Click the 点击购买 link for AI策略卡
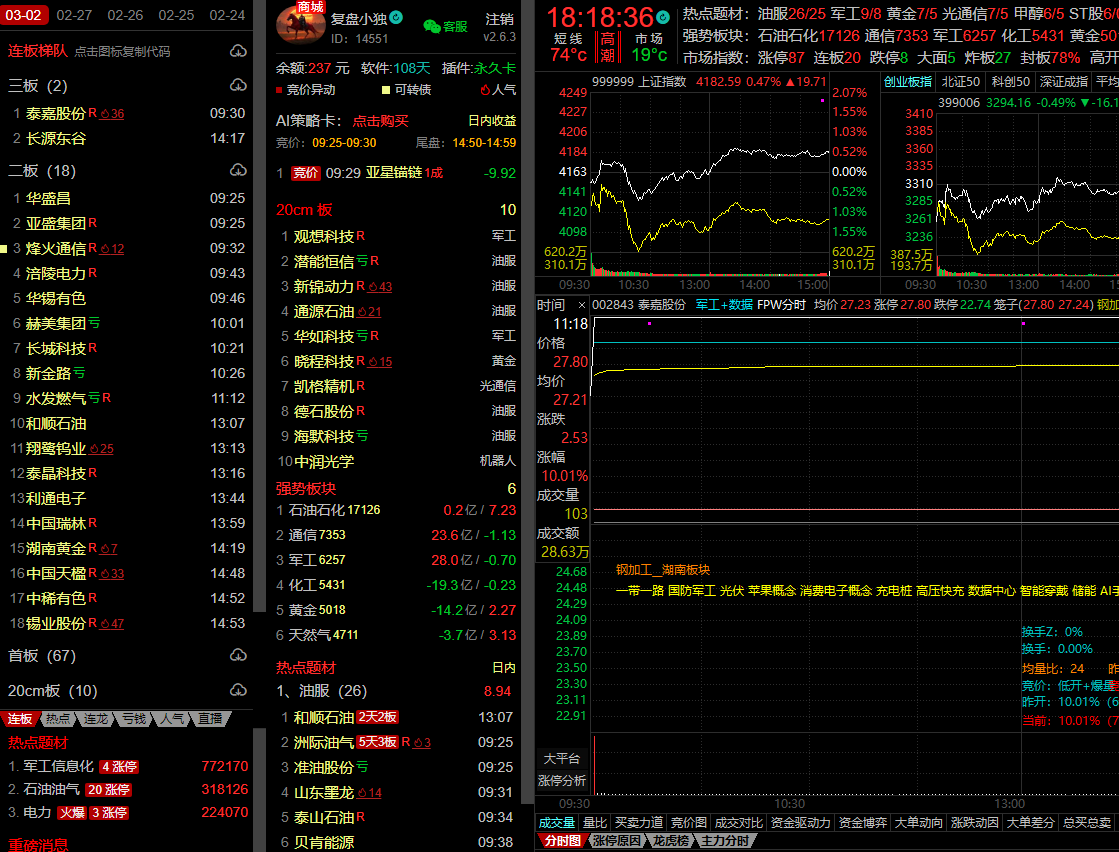This screenshot has width=1119, height=852. [x=380, y=121]
